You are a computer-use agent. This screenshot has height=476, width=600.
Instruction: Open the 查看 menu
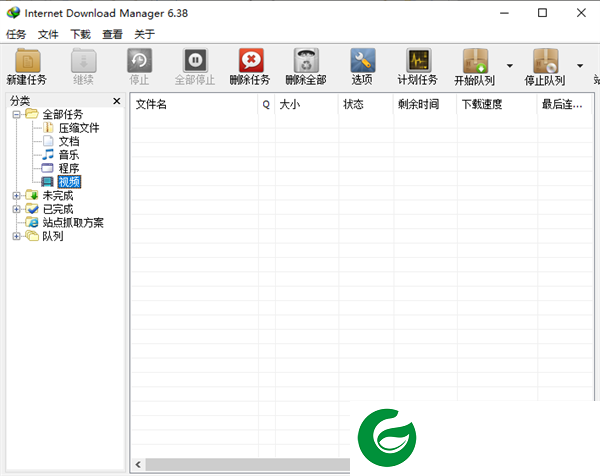[x=112, y=34]
